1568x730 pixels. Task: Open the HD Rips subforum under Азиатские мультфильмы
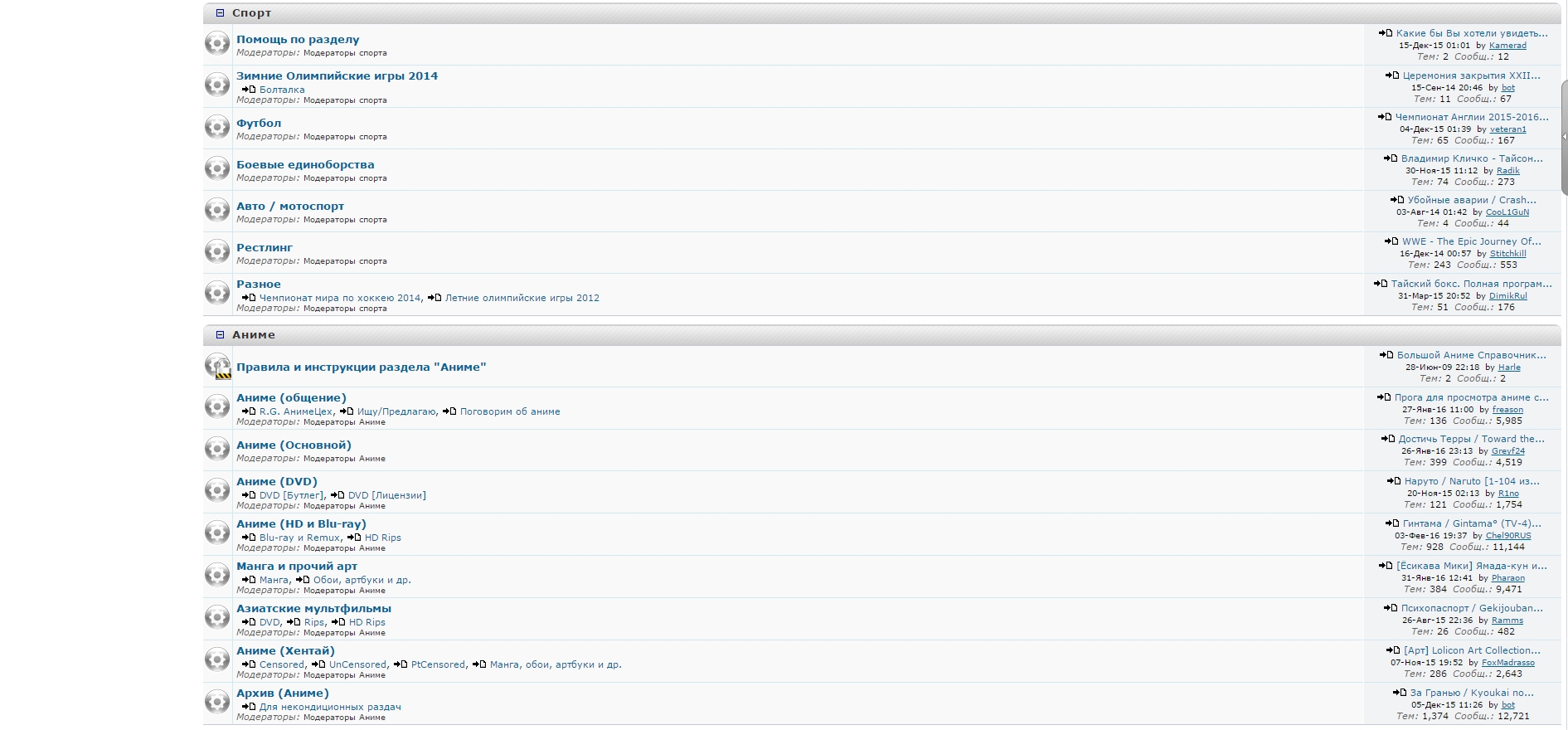pyautogui.click(x=367, y=622)
